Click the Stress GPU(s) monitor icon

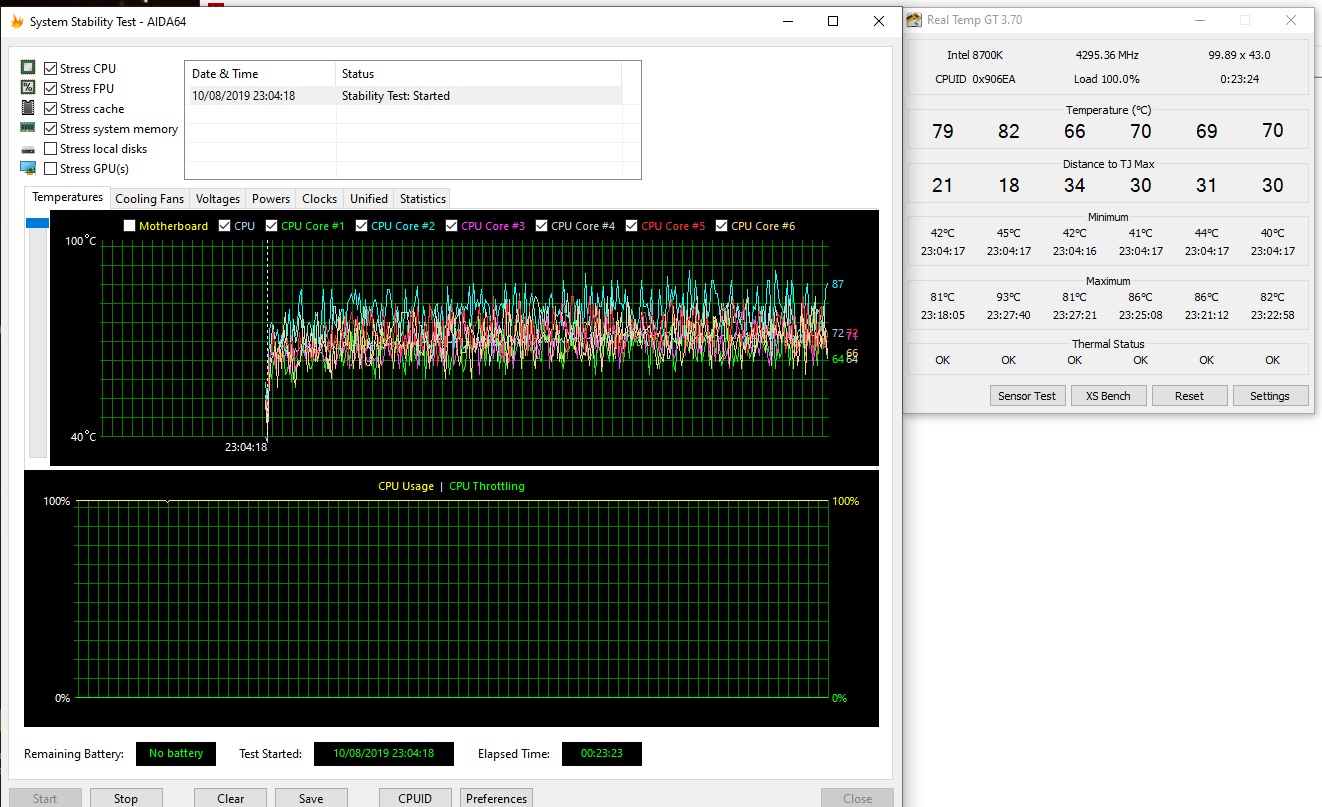click(x=28, y=168)
